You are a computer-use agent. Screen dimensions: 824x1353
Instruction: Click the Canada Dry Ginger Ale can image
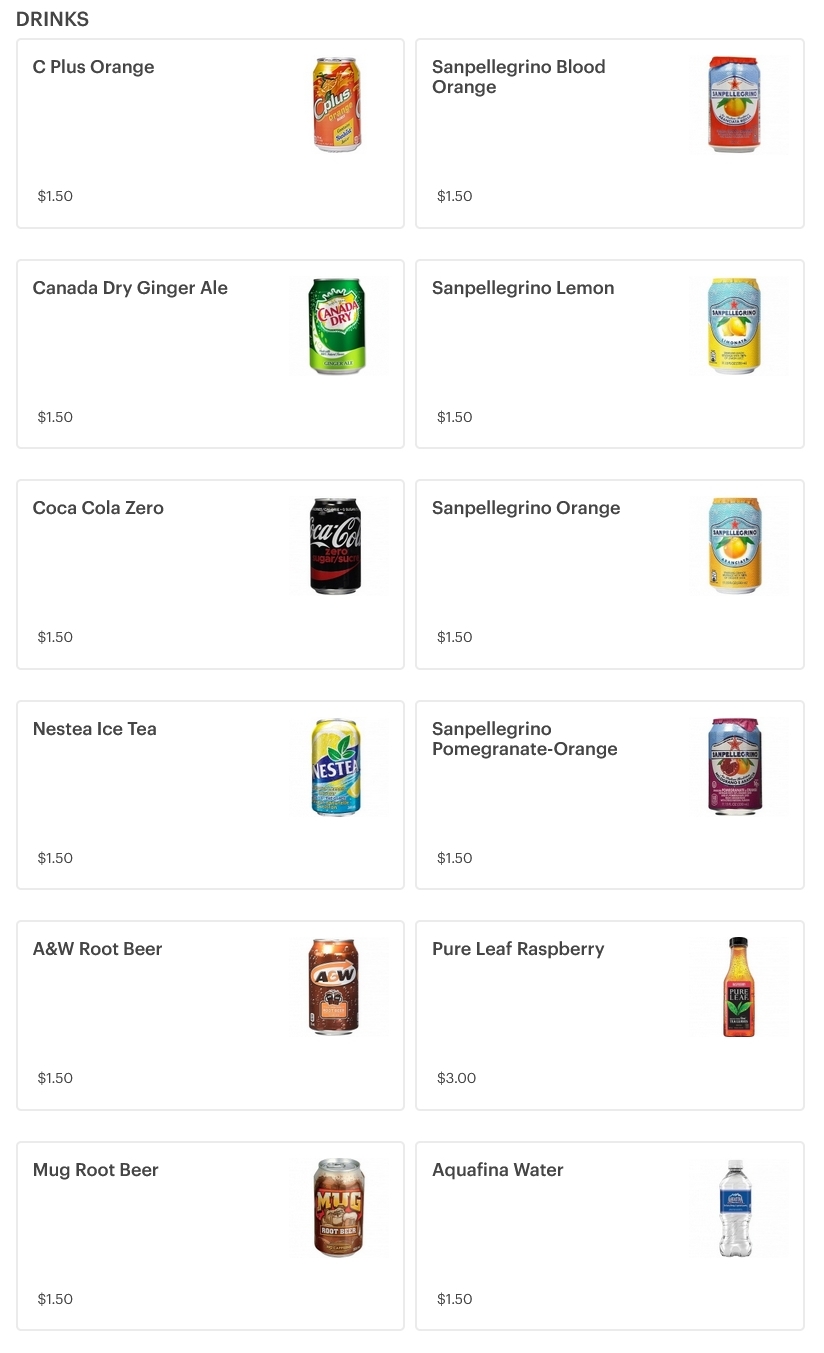point(337,326)
